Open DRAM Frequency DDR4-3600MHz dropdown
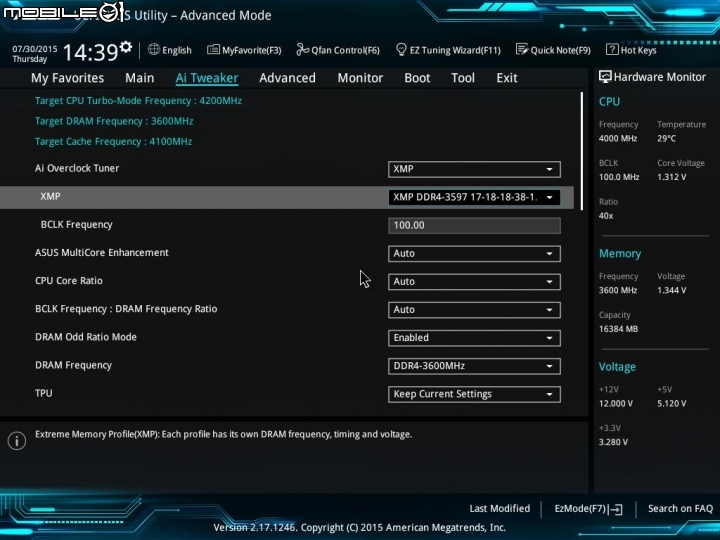This screenshot has height=540, width=720. [474, 366]
